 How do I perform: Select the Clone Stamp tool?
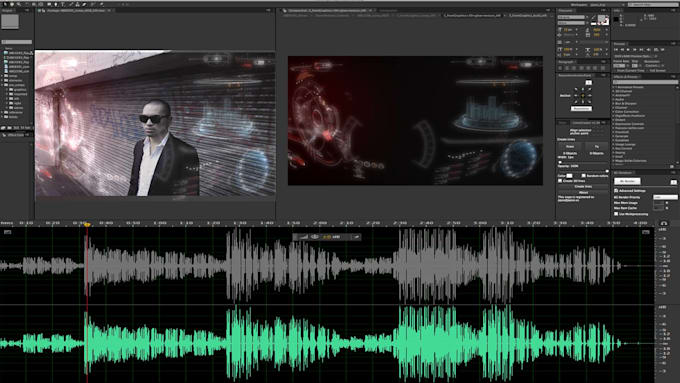[x=78, y=4]
